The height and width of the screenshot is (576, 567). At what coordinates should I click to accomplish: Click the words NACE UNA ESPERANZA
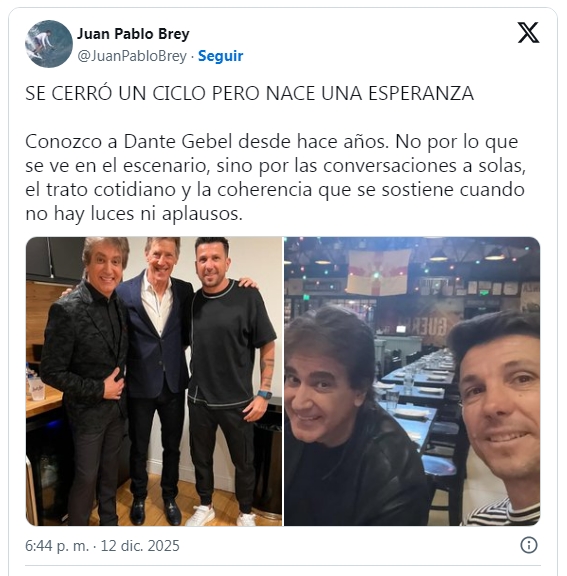point(370,93)
